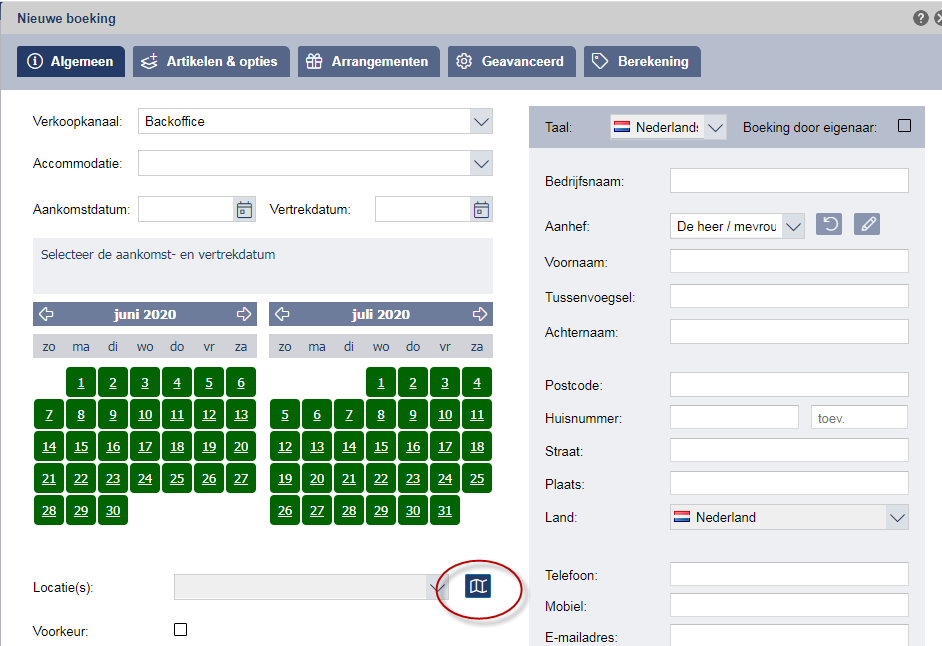The image size is (942, 646).
Task: Click the edit Aanhef pencil icon
Action: tap(867, 225)
